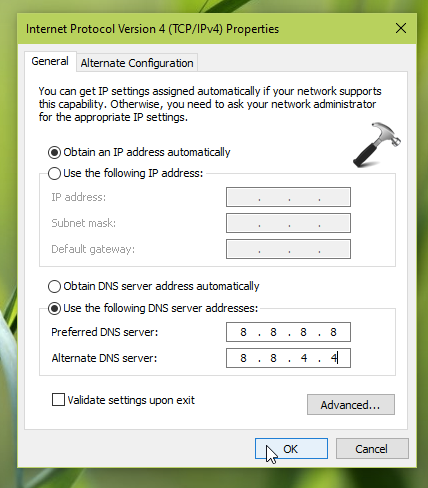Click the hammer icon watermark

click(377, 145)
